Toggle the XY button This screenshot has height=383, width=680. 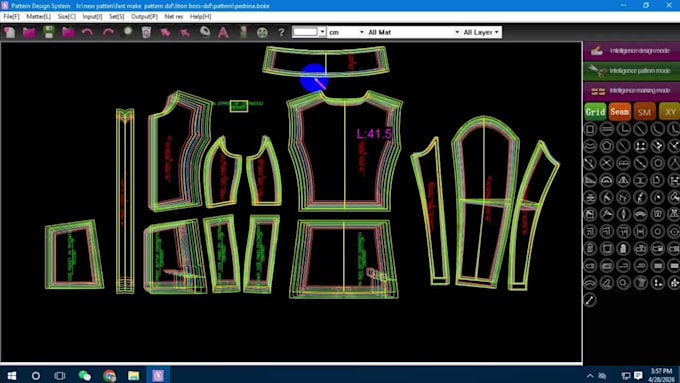pos(669,112)
